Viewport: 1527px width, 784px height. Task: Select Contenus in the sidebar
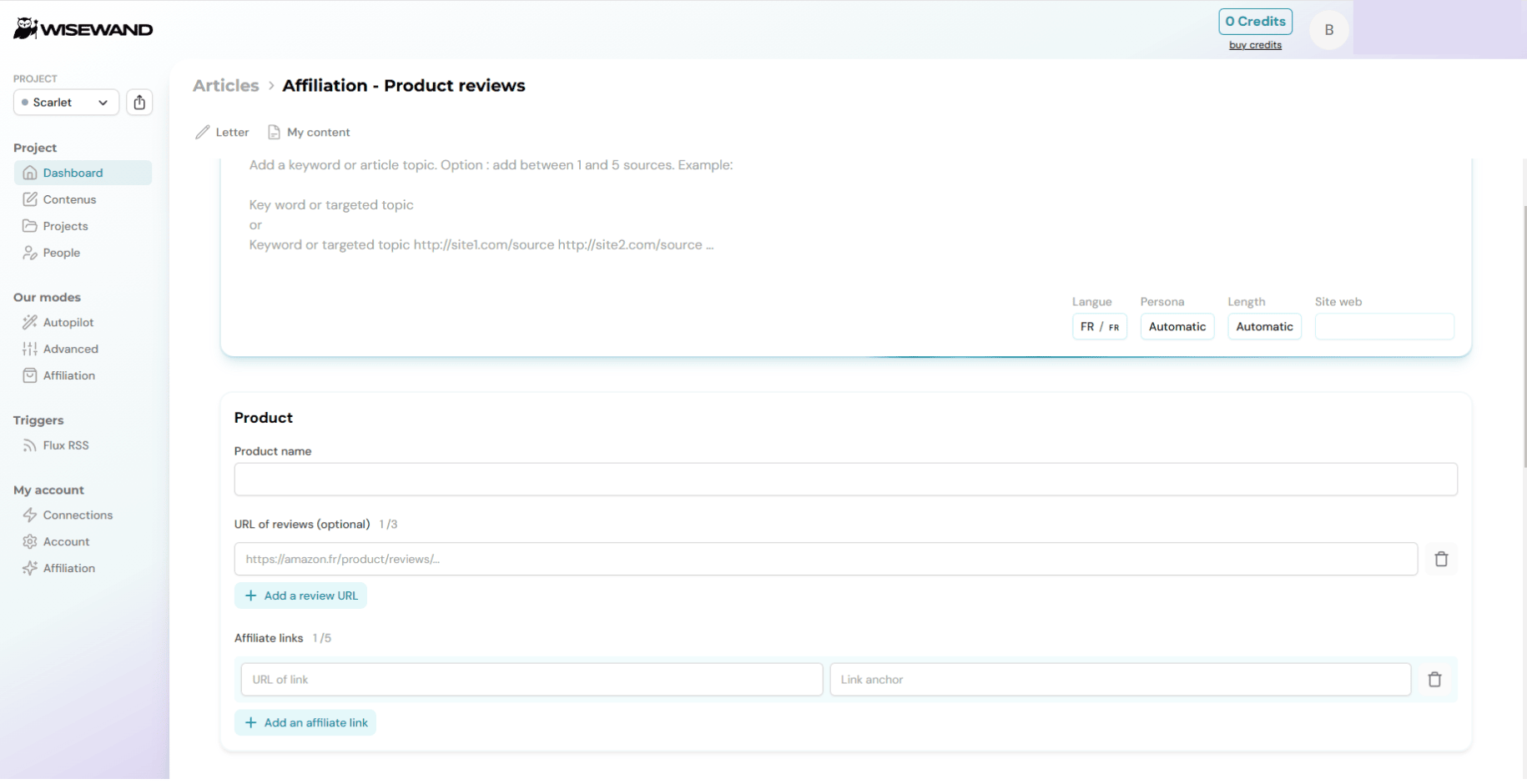pyautogui.click(x=69, y=199)
